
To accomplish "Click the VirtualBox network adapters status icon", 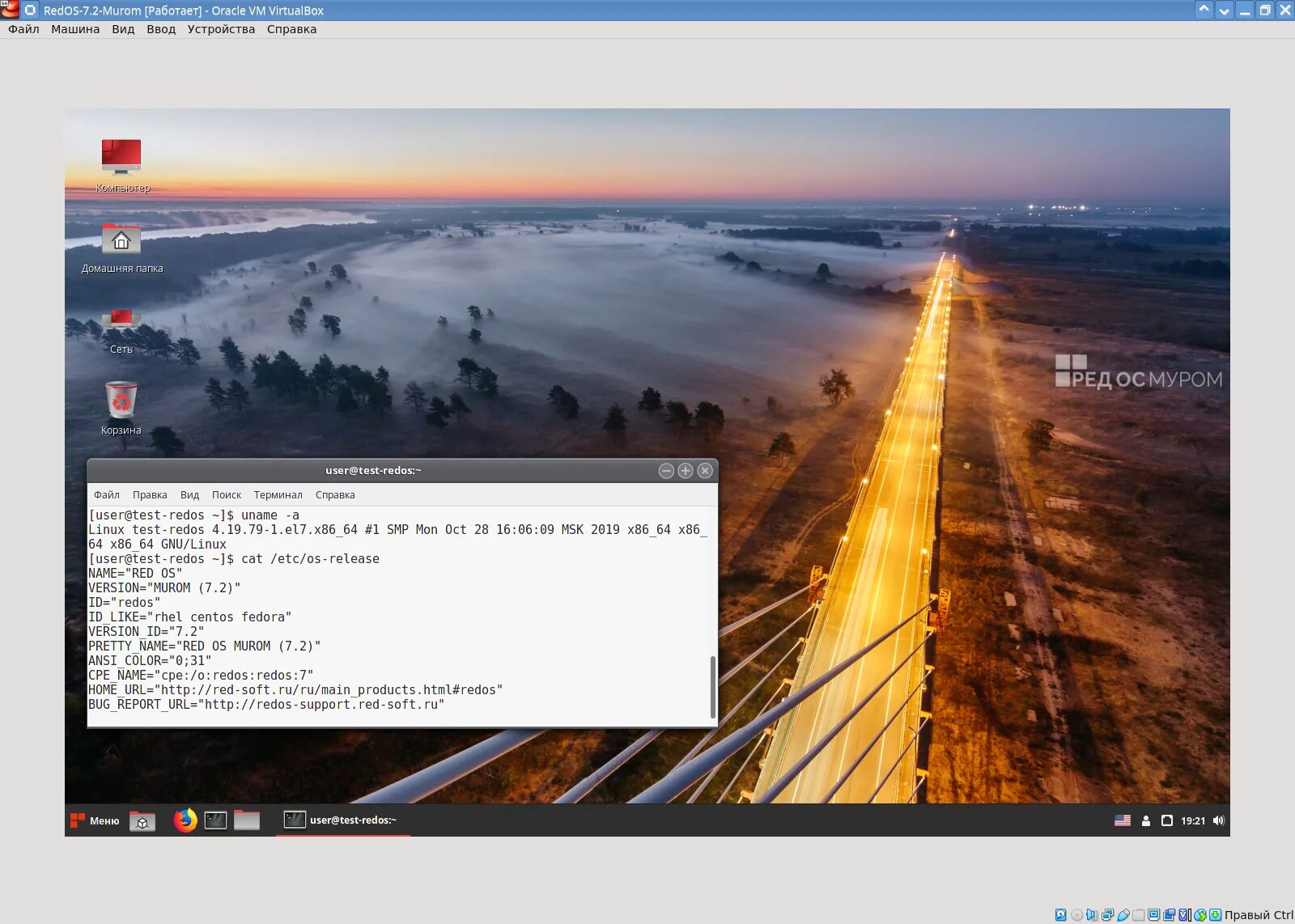I will click(x=1107, y=915).
